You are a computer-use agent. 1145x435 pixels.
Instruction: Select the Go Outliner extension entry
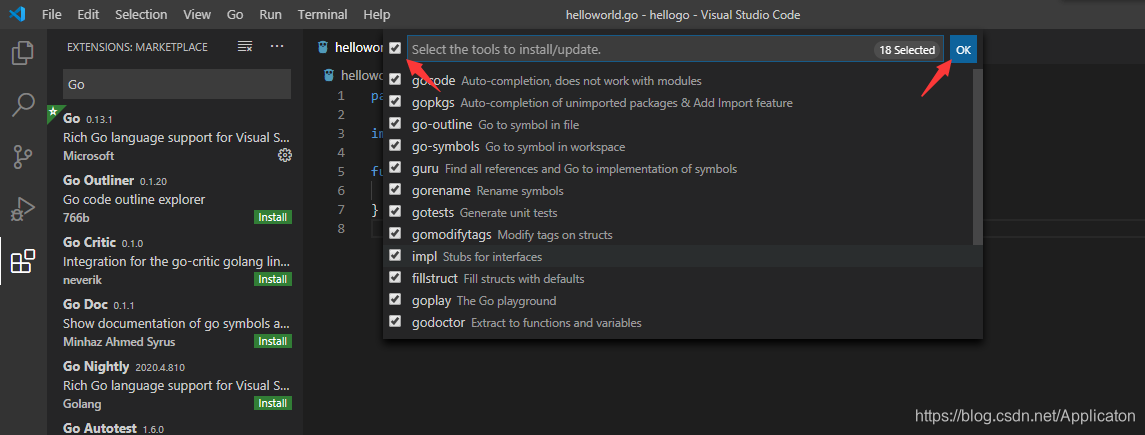[x=175, y=199]
